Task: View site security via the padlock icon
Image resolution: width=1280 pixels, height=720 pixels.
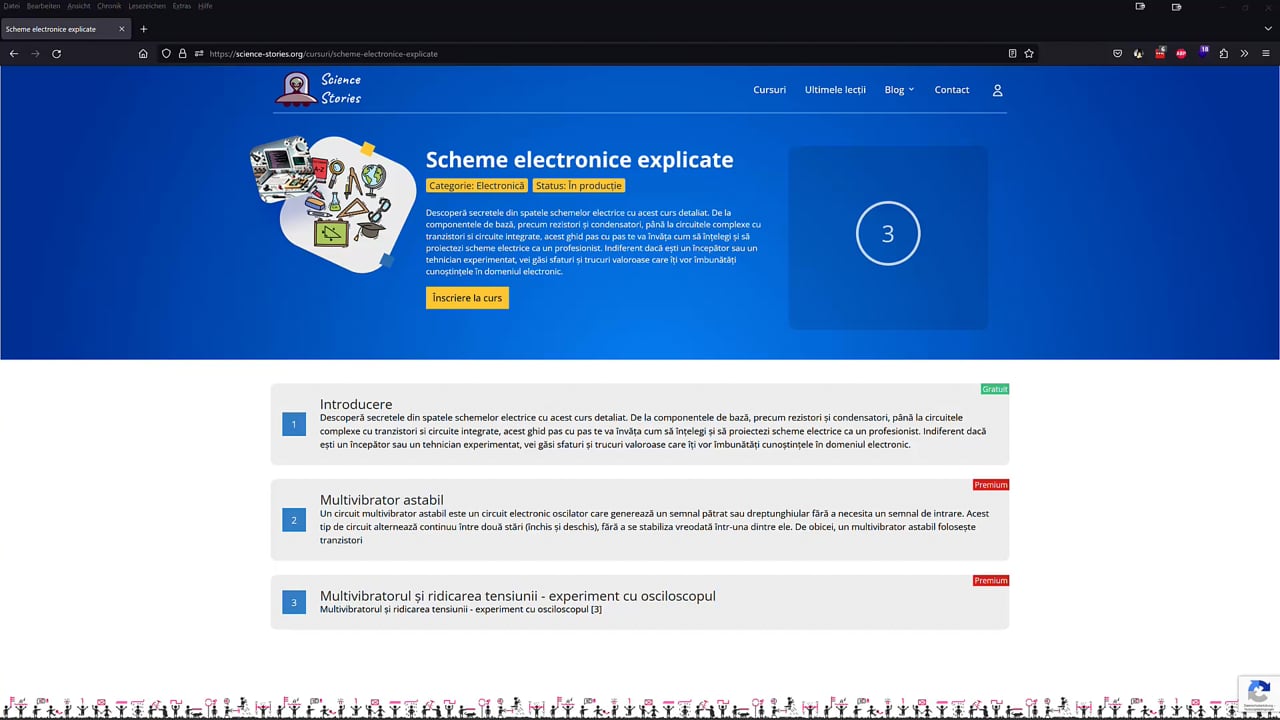Action: [x=182, y=54]
